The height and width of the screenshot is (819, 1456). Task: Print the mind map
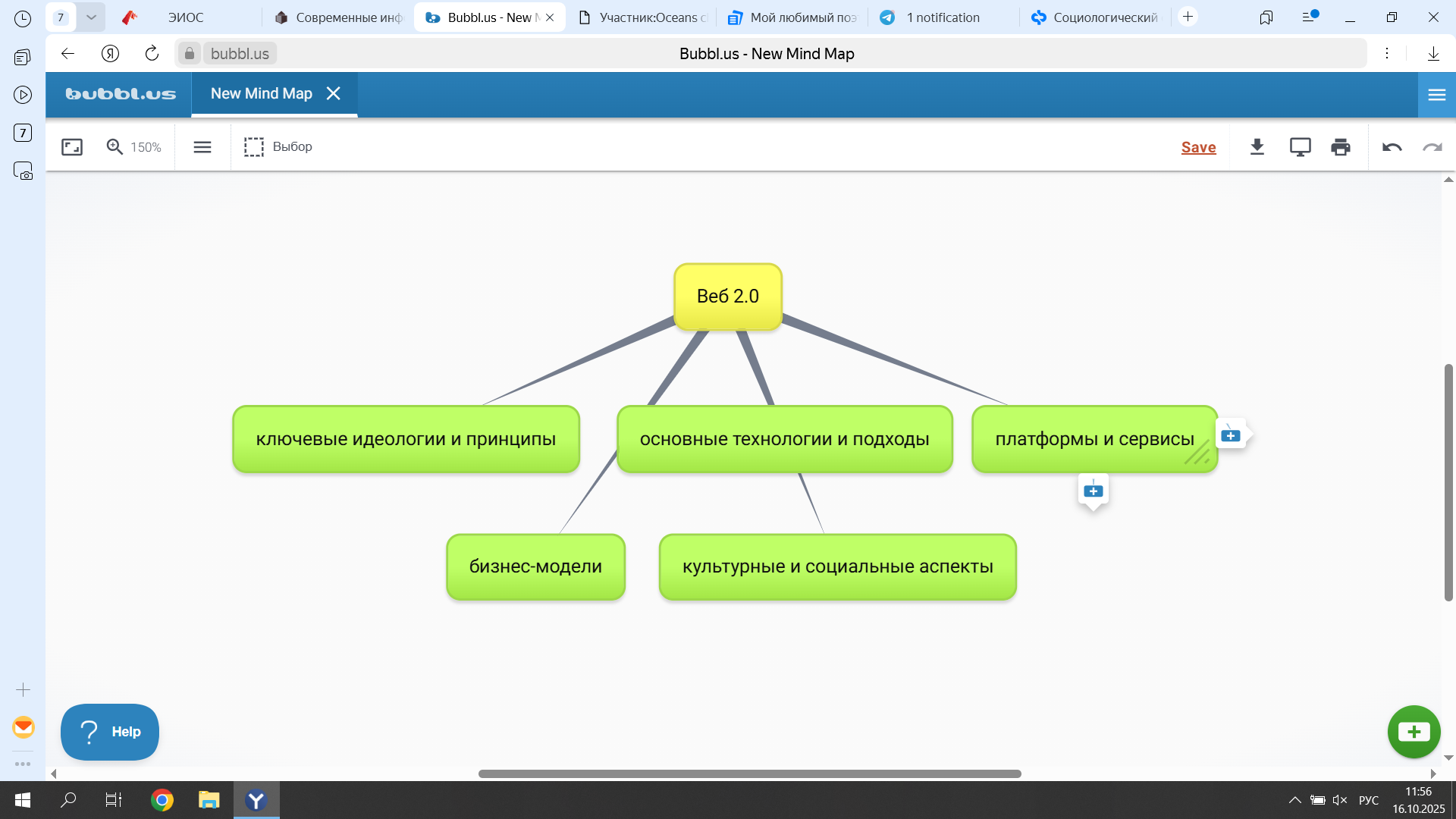1341,147
